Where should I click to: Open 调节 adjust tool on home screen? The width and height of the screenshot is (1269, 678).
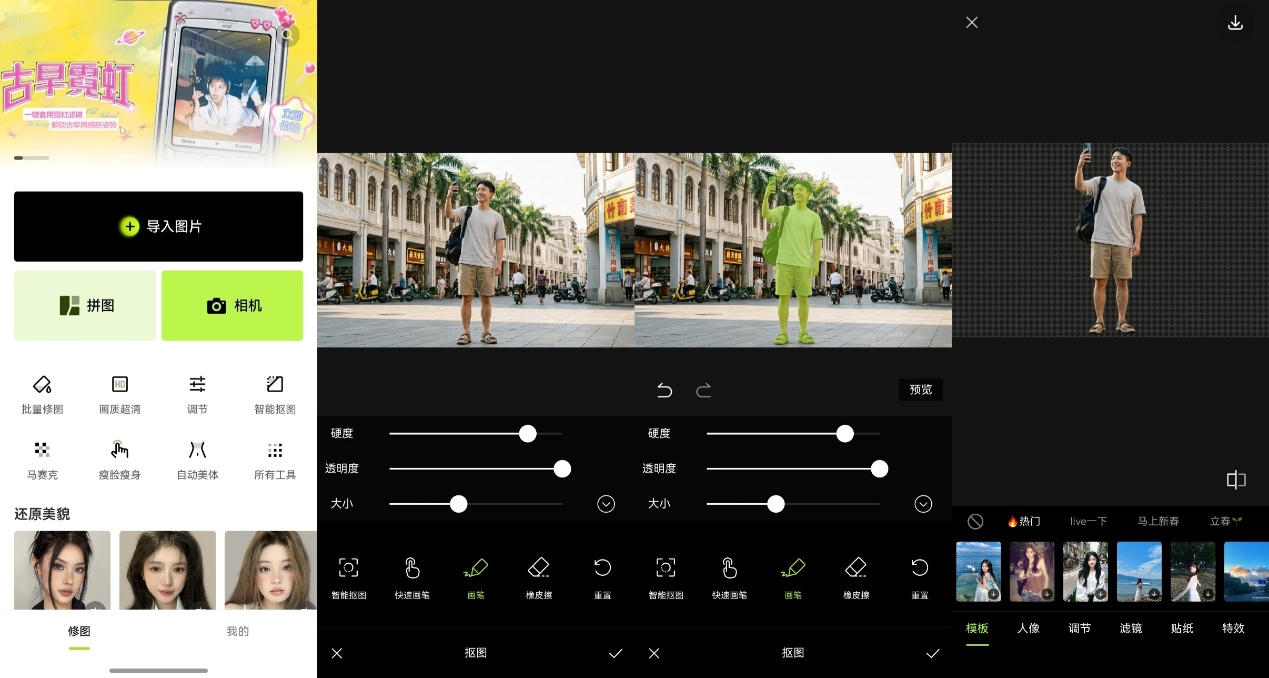[198, 395]
